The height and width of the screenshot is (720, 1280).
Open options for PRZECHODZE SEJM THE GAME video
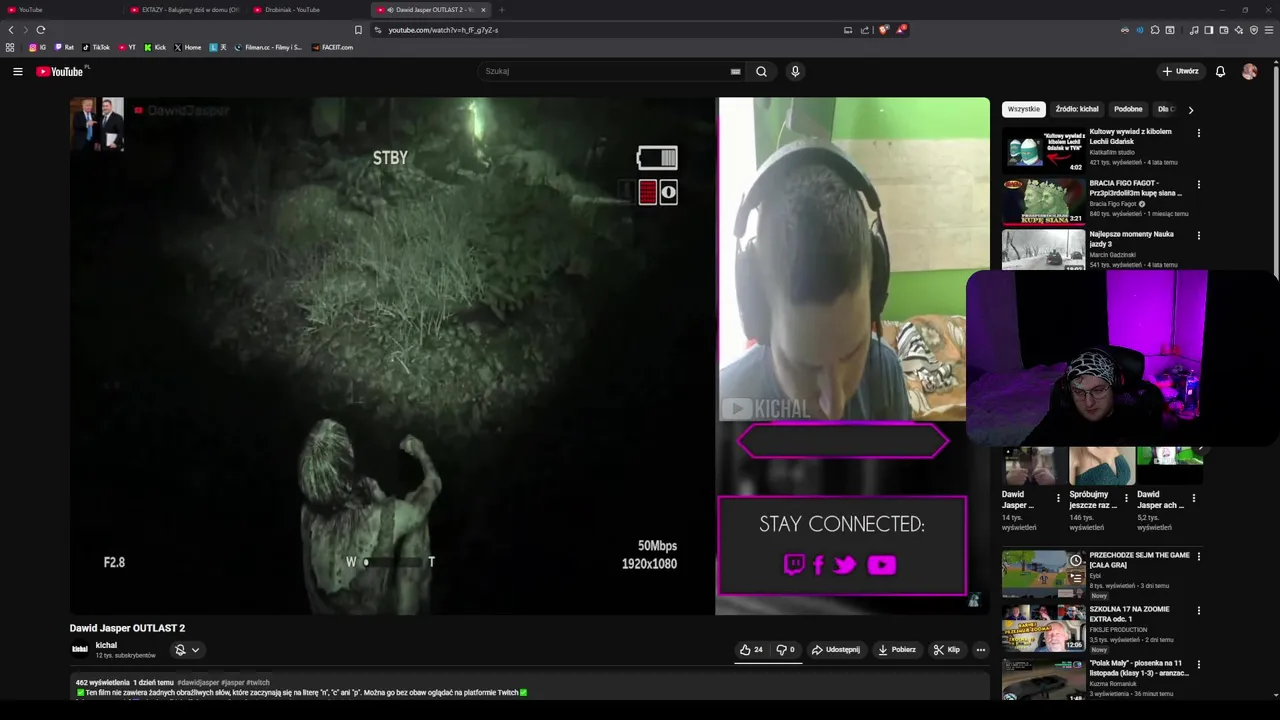1198,556
